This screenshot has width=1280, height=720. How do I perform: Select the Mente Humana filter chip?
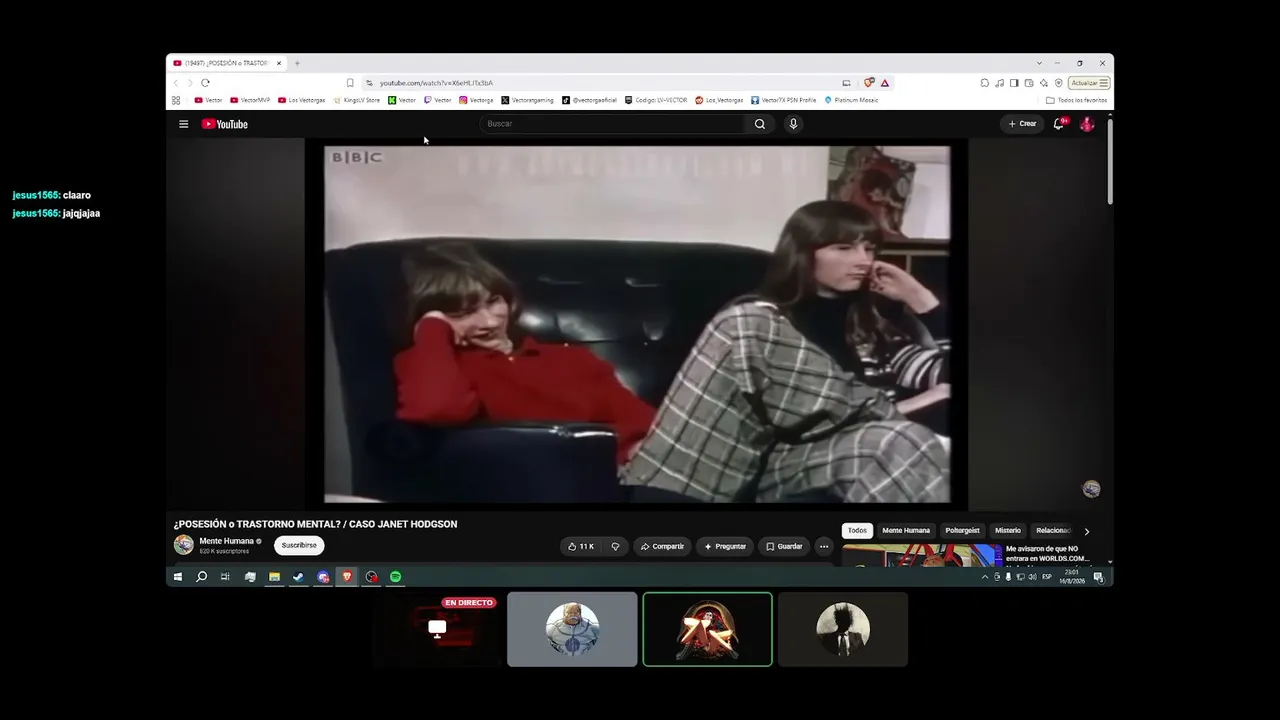coord(906,531)
